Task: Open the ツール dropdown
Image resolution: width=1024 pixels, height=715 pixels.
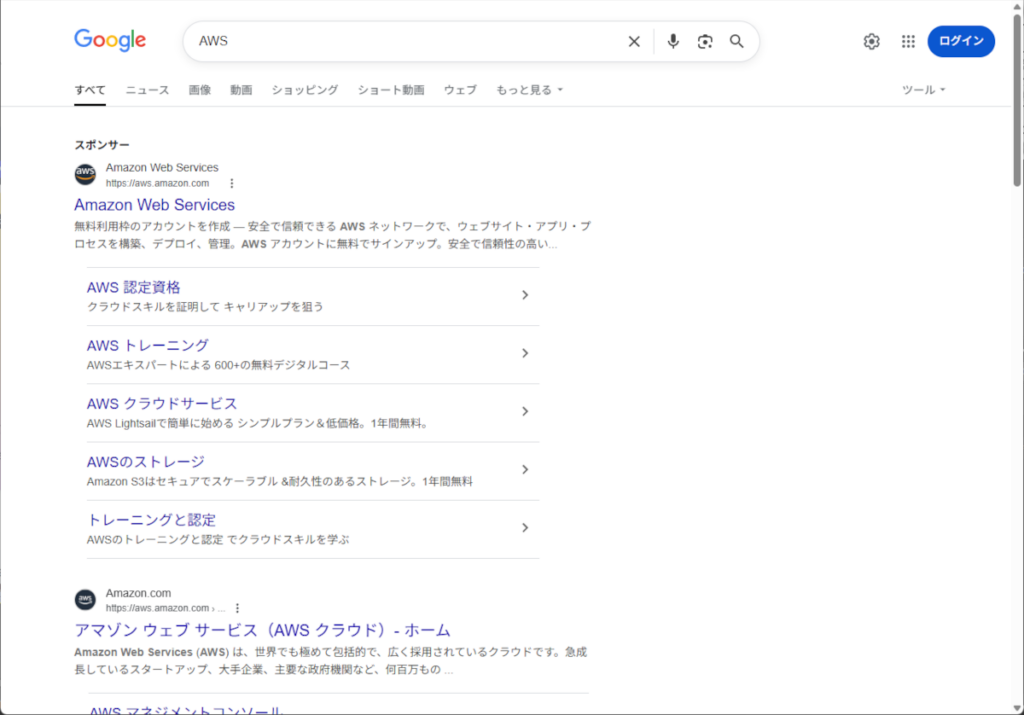Action: (x=923, y=90)
